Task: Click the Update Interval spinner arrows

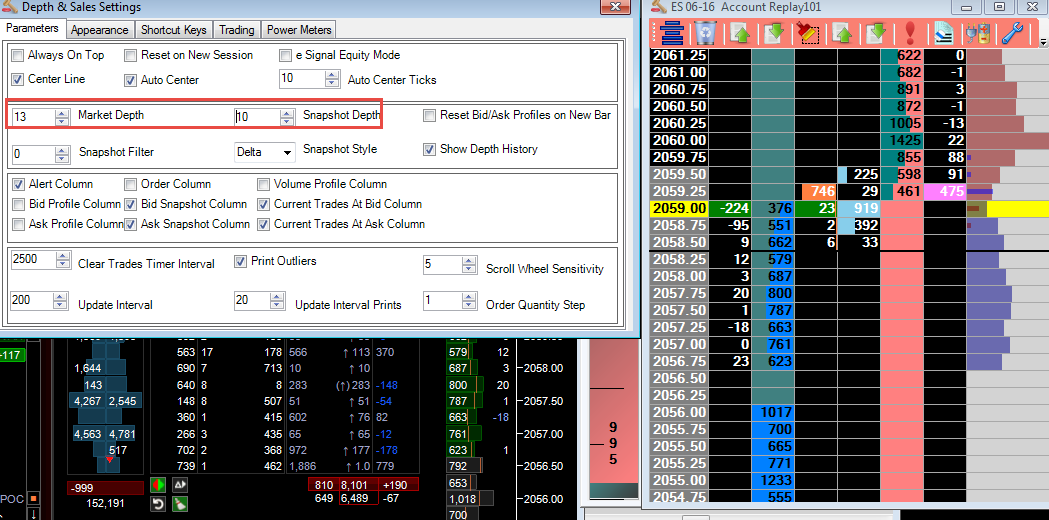Action: pos(62,301)
